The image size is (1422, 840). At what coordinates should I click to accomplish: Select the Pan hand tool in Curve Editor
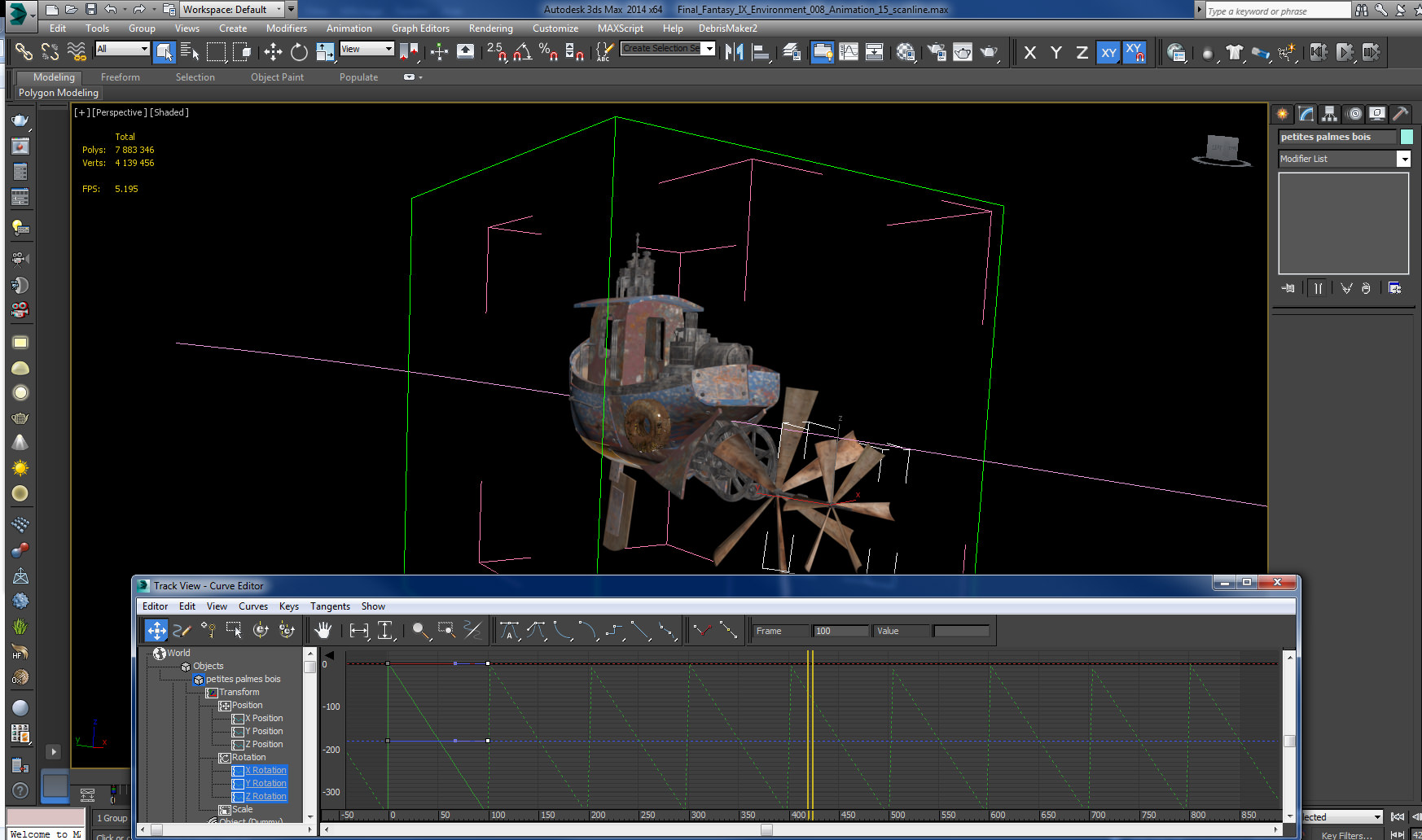(323, 630)
